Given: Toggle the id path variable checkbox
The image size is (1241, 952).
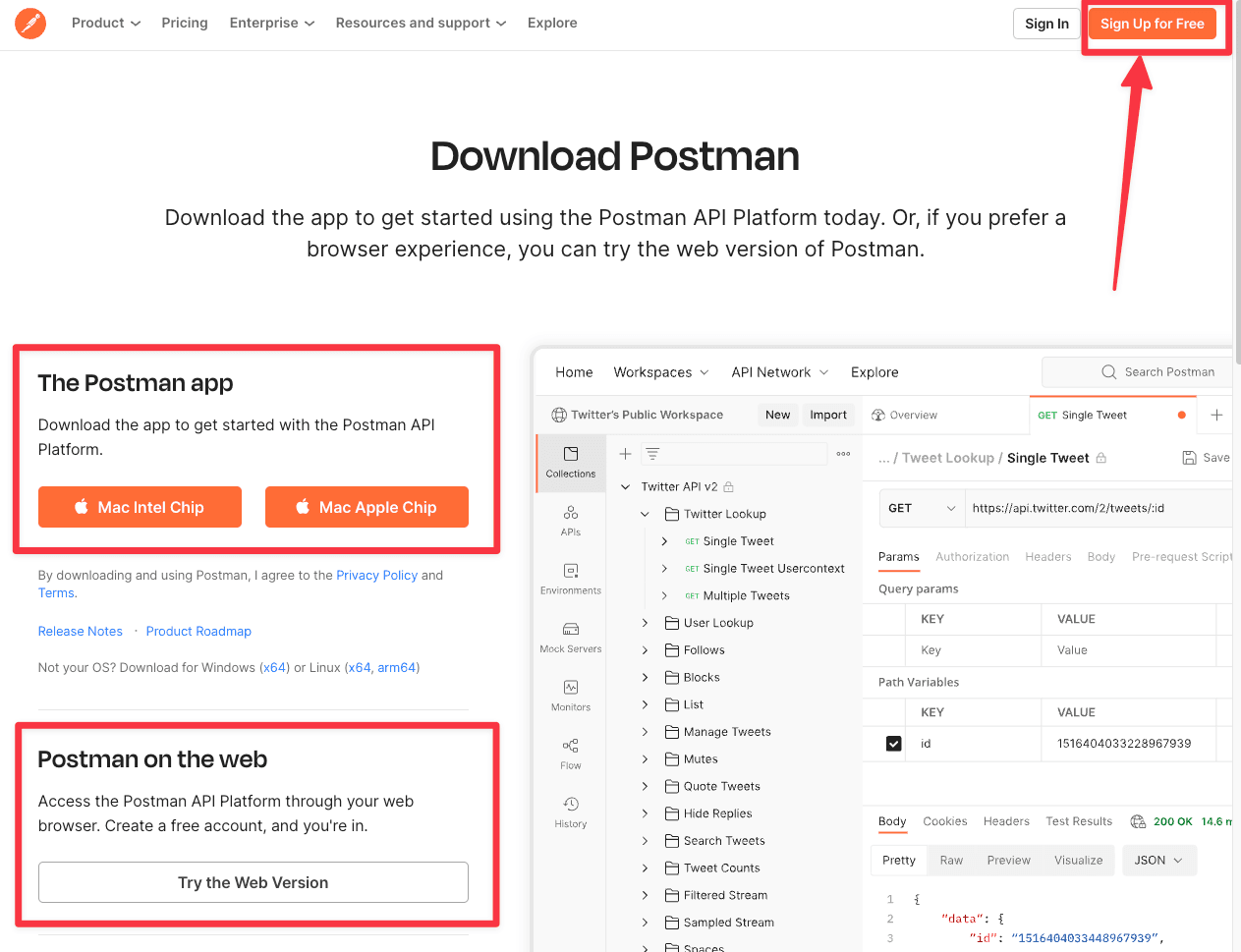Looking at the screenshot, I should [893, 744].
